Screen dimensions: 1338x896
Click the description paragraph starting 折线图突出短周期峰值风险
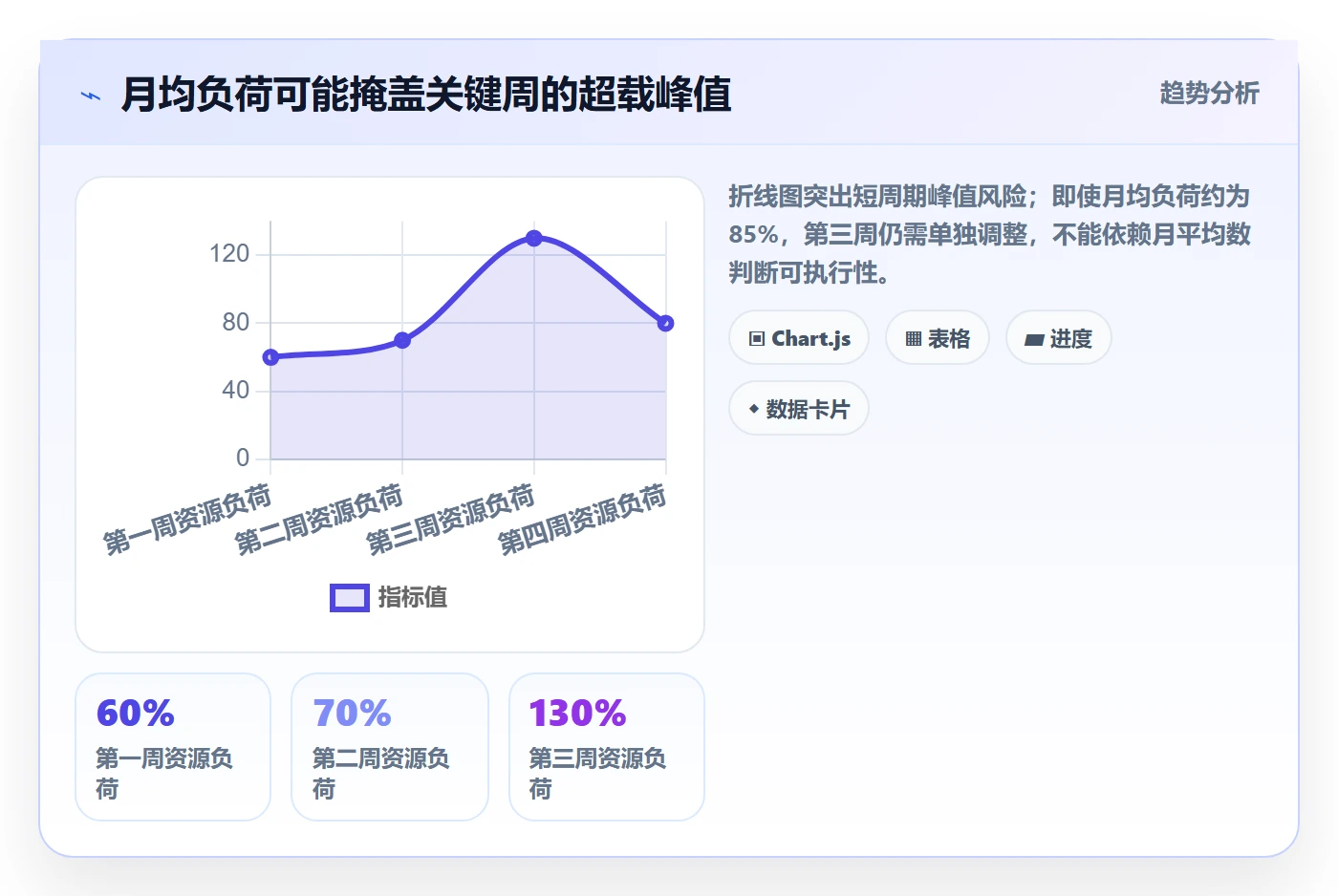[x=990, y=235]
